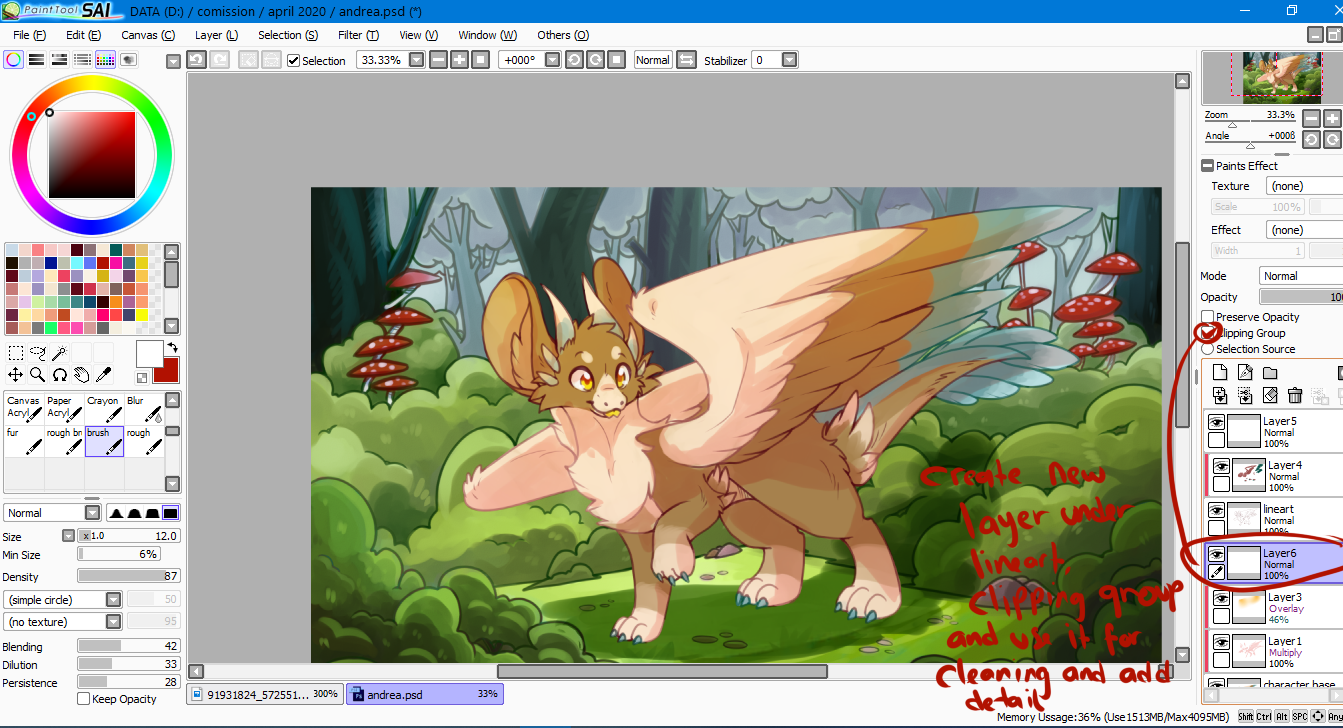
Task: Open the File menu
Action: coord(29,35)
